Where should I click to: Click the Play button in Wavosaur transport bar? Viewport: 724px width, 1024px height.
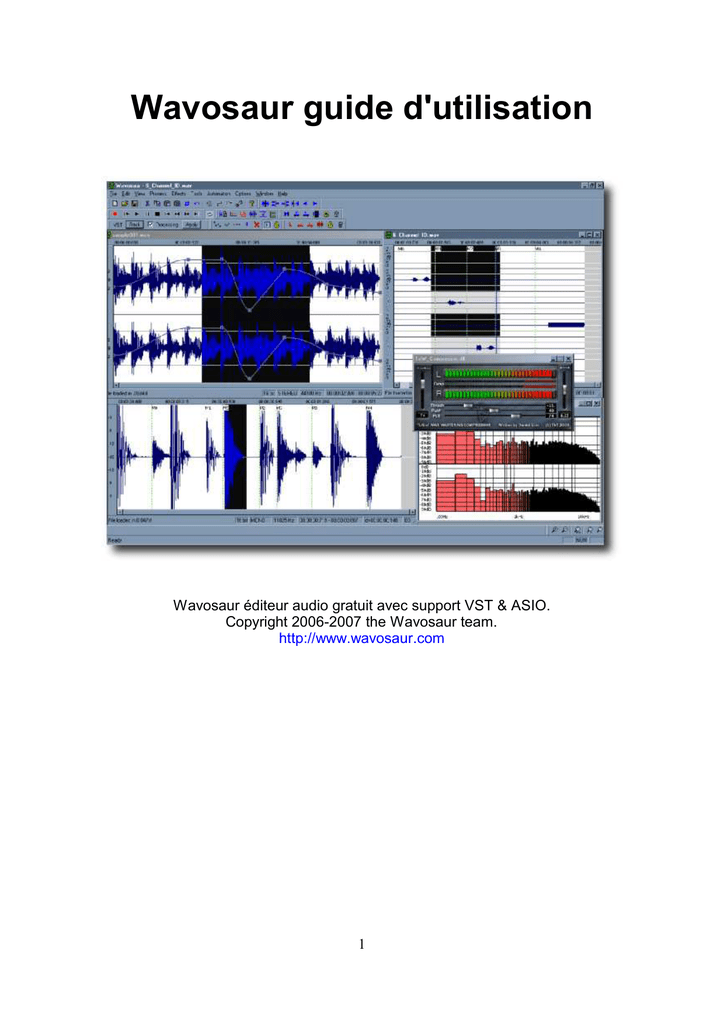[136, 214]
